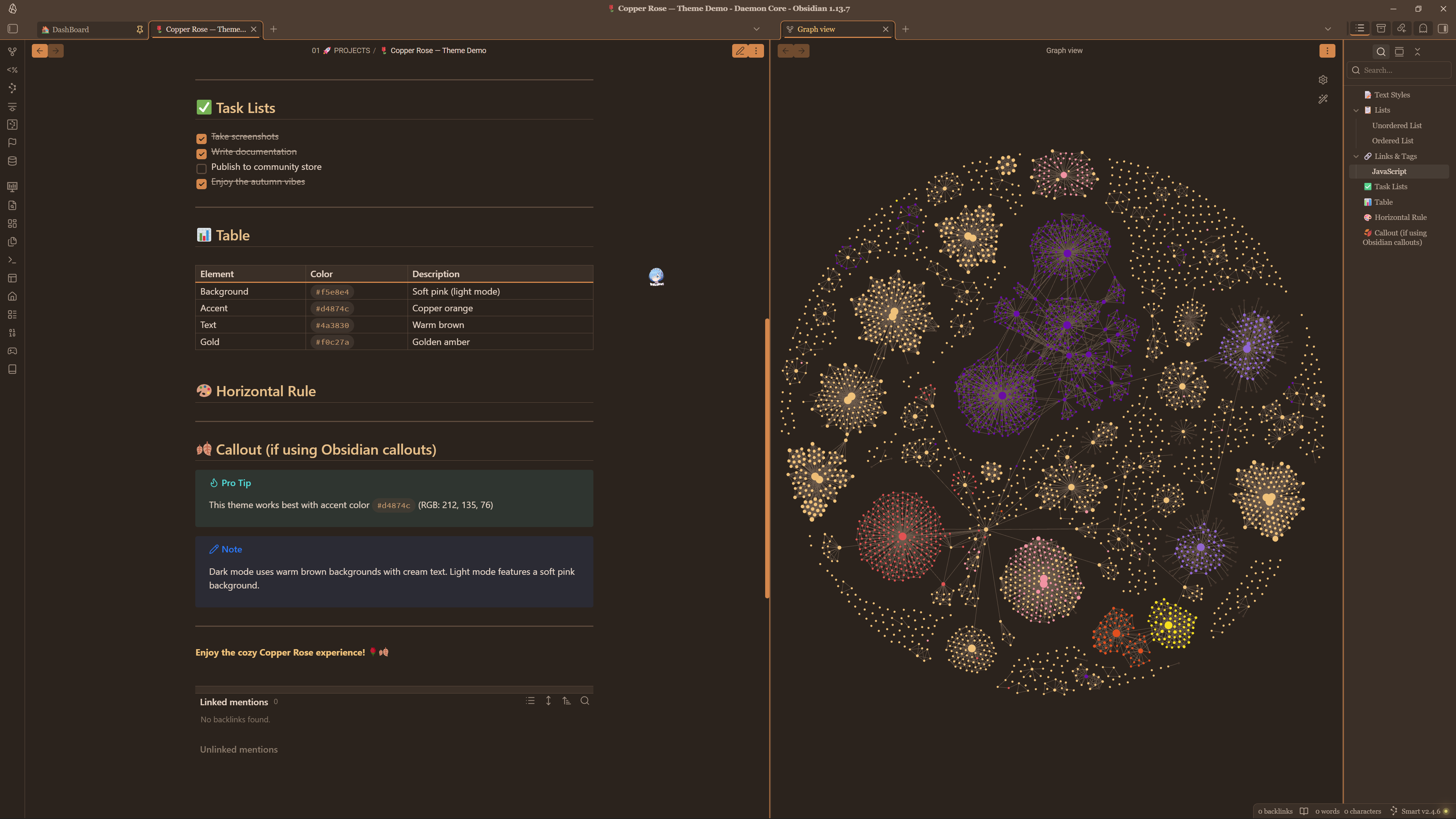The width and height of the screenshot is (1456, 819).
Task: Change the linked mentions sort order
Action: coord(566,701)
